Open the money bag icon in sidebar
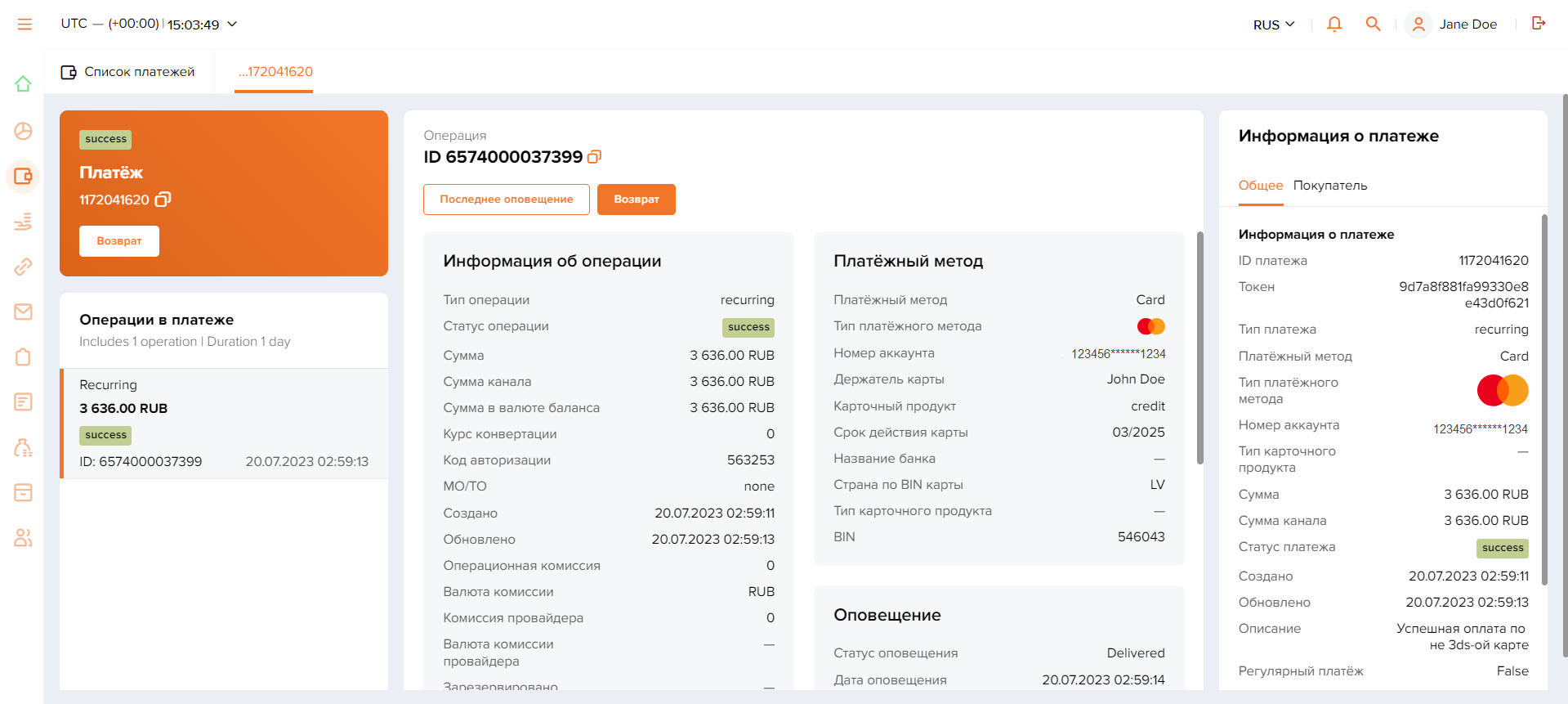This screenshot has width=1568, height=704. tap(23, 447)
